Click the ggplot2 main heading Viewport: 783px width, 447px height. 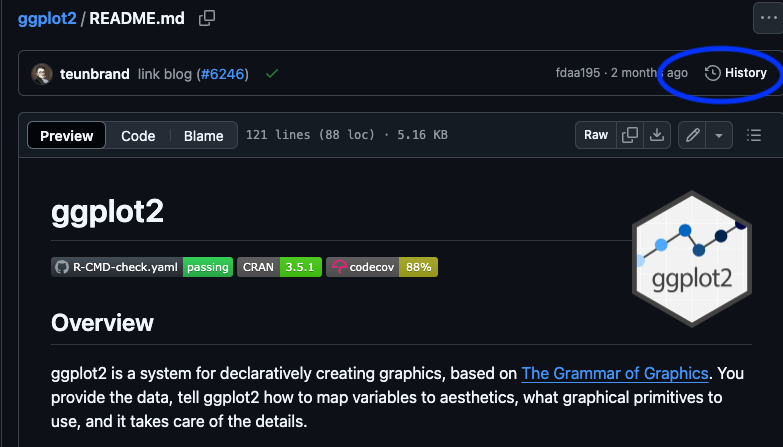107,211
